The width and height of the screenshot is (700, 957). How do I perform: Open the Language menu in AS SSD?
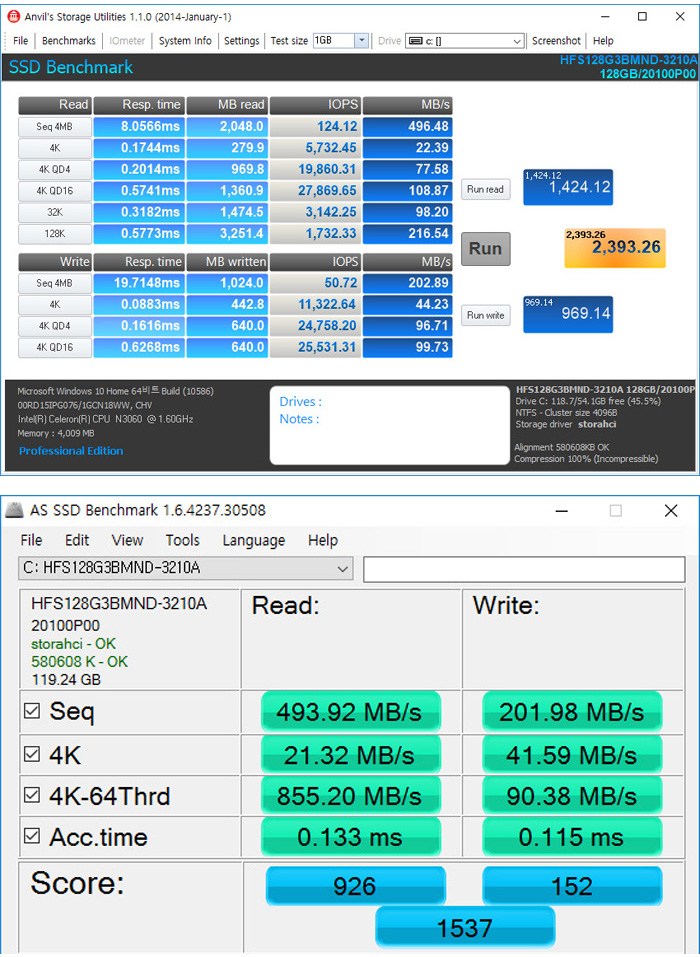pyautogui.click(x=253, y=540)
